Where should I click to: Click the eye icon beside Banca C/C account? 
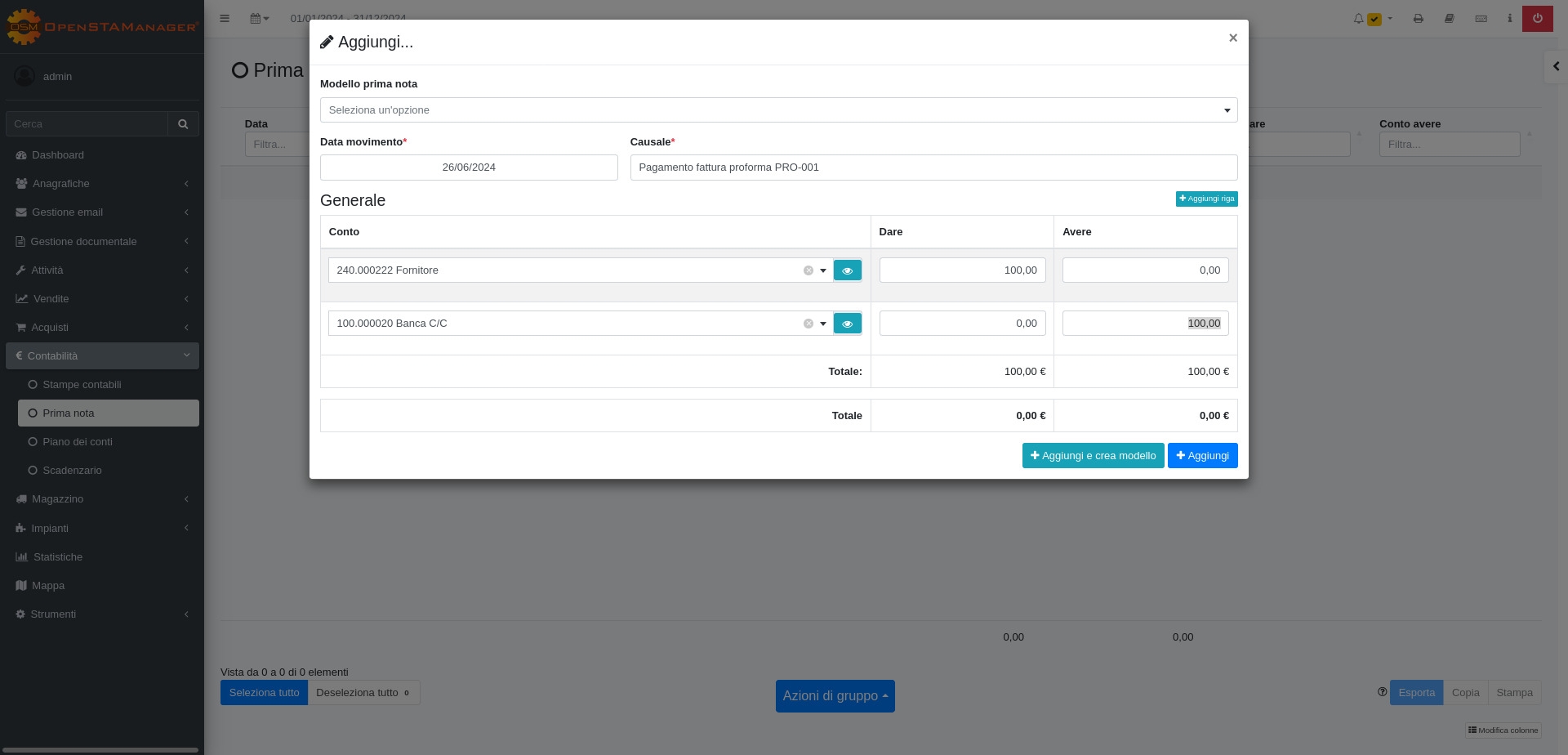click(x=847, y=324)
